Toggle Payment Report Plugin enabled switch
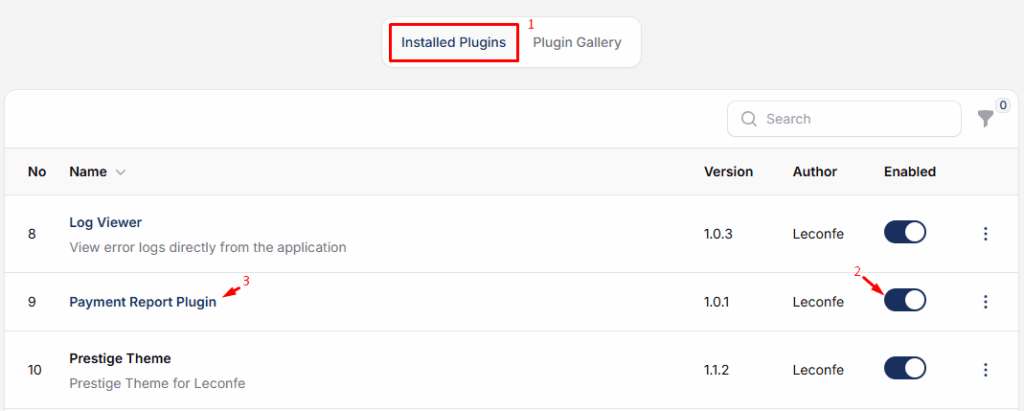Image resolution: width=1024 pixels, height=411 pixels. 905,300
